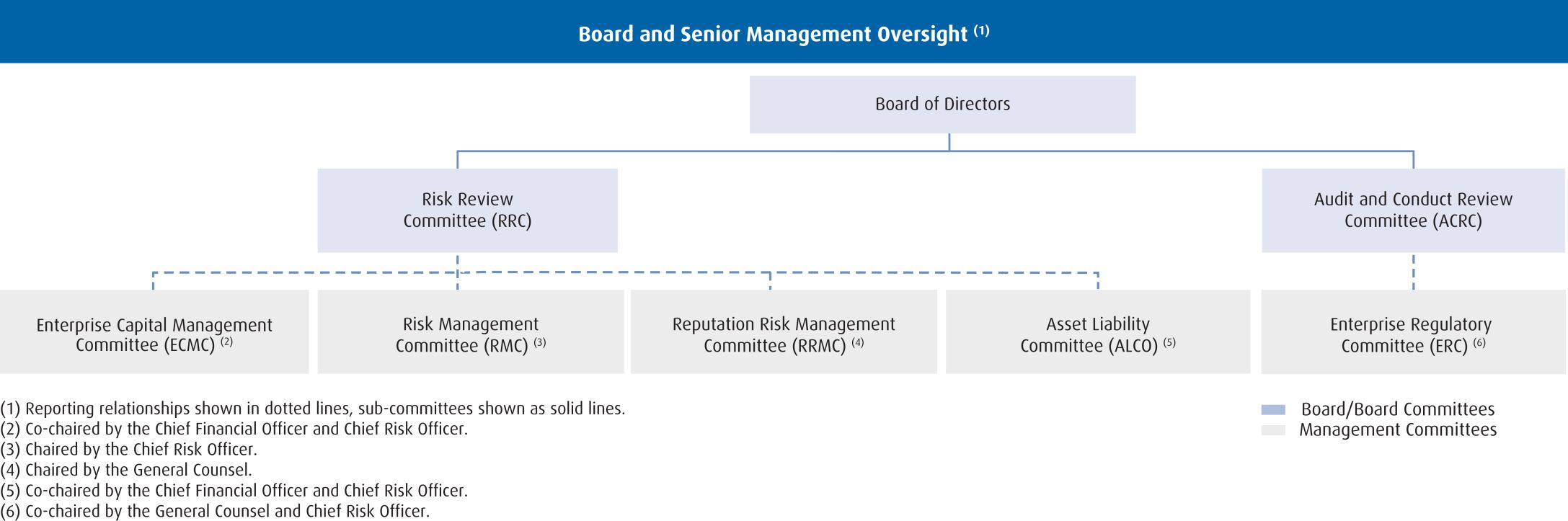This screenshot has height=521, width=1568.
Task: Click footnote 2 about co-chairs
Action: click(234, 429)
